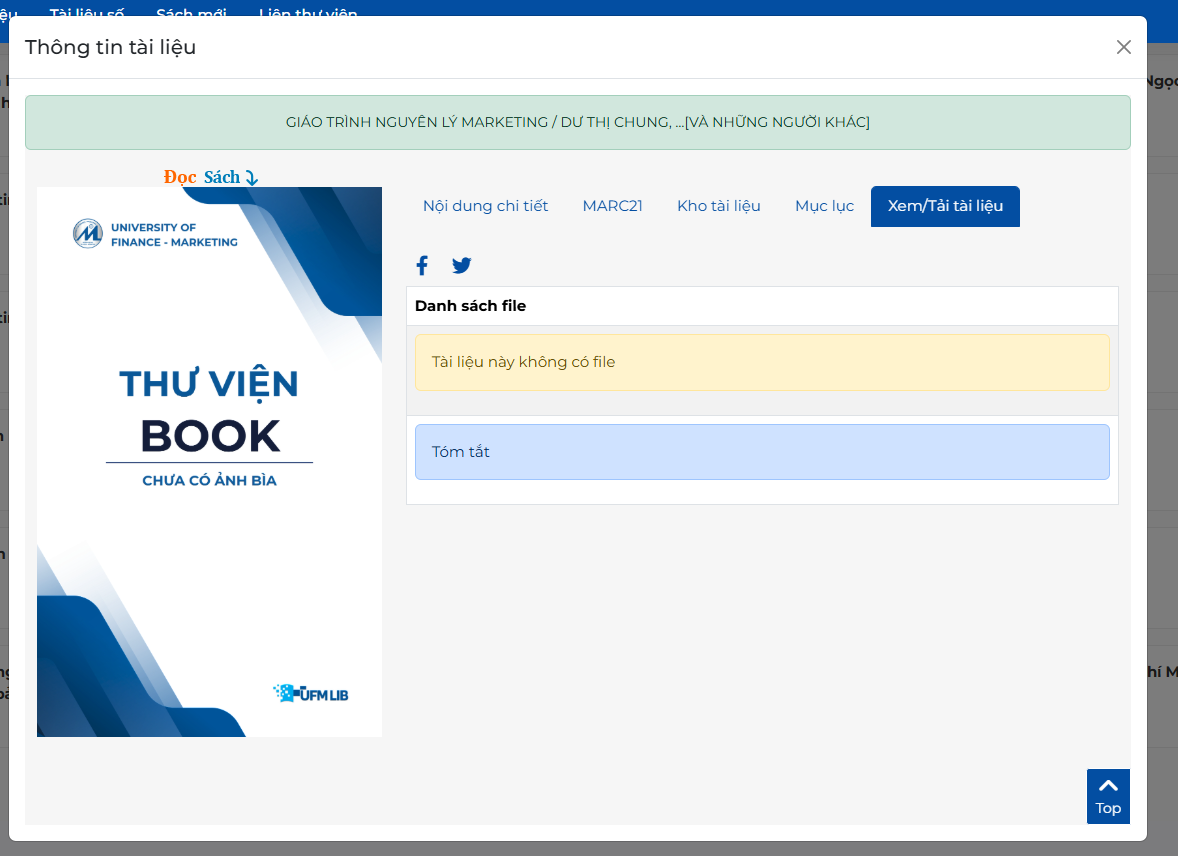Click the Tóm tắt summary box

tap(762, 452)
